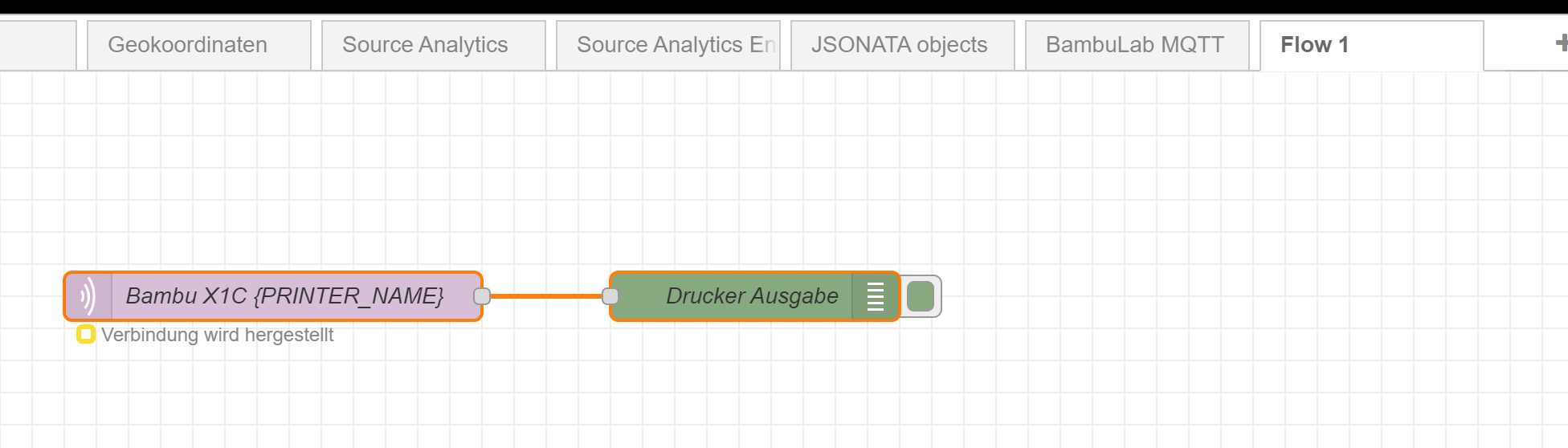Screen dimensions: 1568x448
Task: Click the yellow connection status indicator
Action: click(x=86, y=334)
